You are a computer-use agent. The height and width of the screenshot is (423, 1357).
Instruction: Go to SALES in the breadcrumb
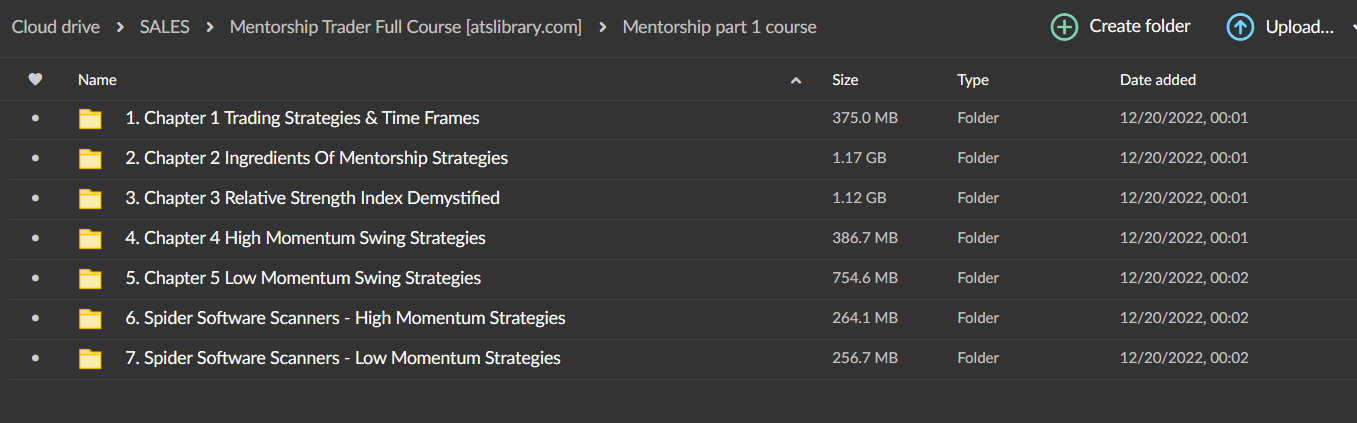click(x=165, y=27)
